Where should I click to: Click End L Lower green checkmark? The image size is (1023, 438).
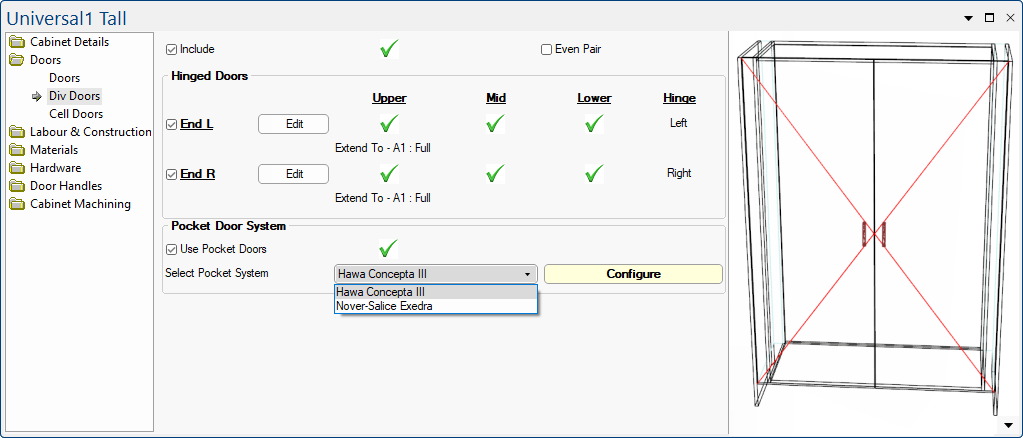(x=594, y=124)
